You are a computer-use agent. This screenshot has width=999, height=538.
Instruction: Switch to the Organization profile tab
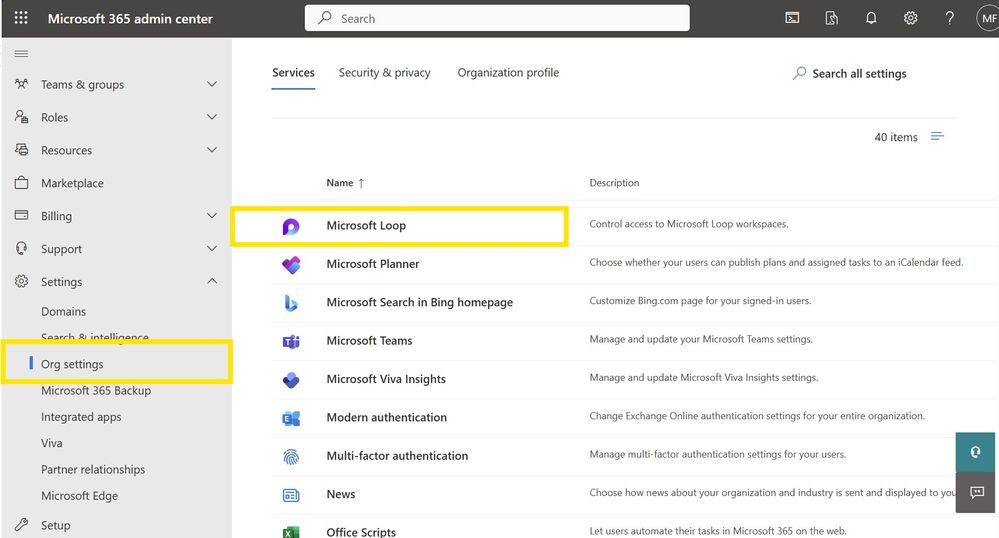[508, 73]
